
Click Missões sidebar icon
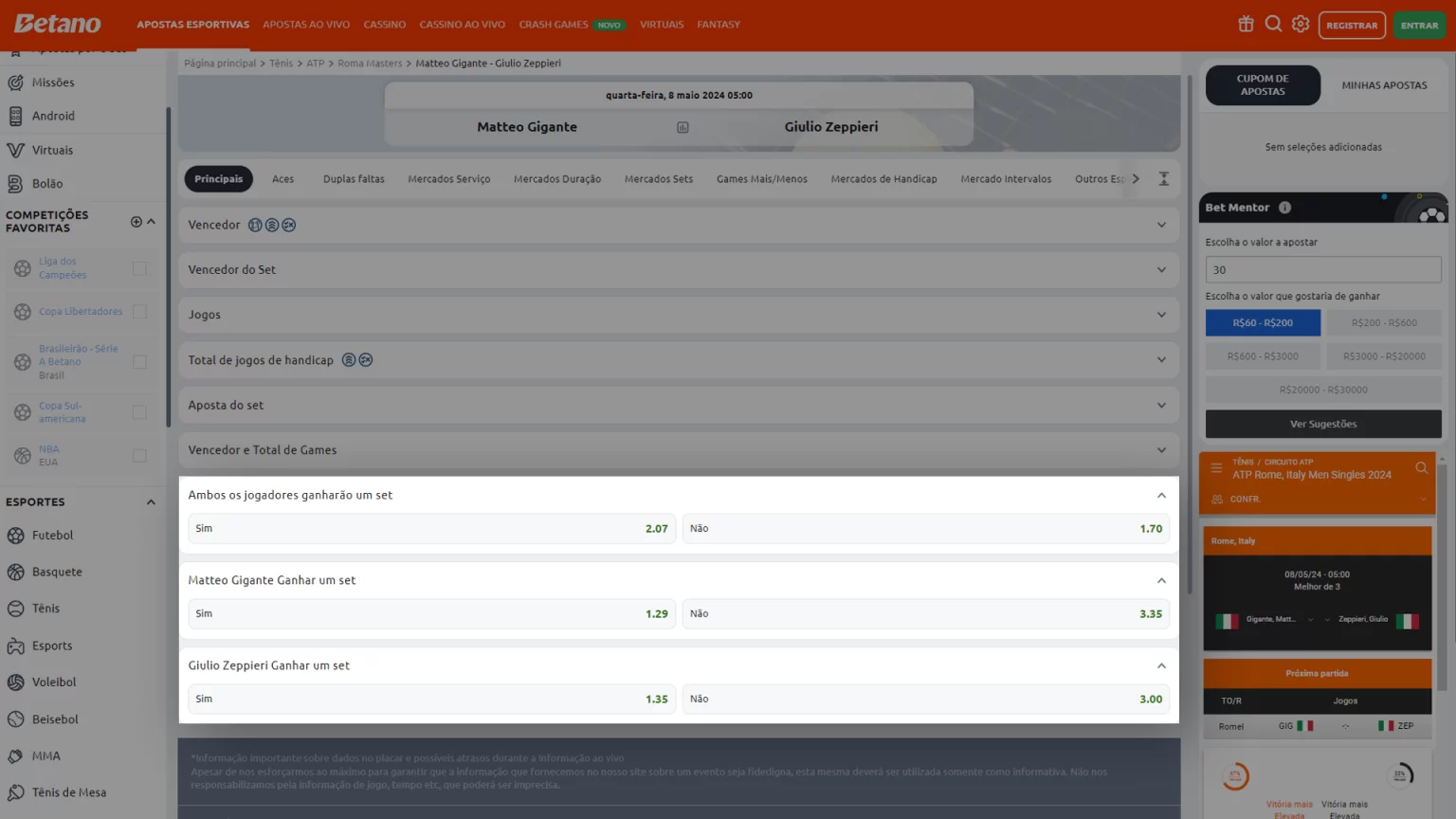16,82
